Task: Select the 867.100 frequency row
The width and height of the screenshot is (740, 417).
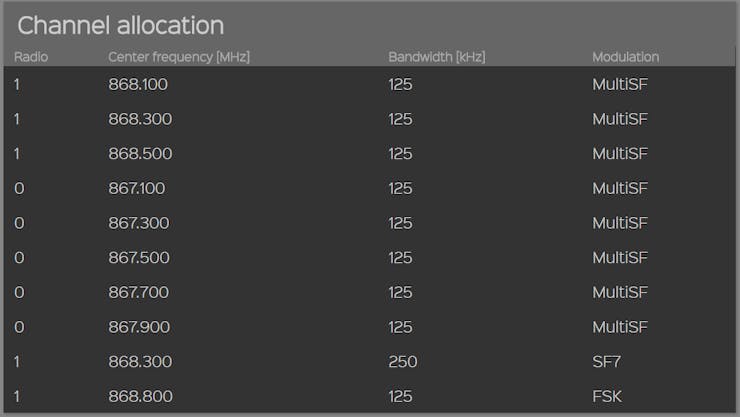Action: coord(137,188)
